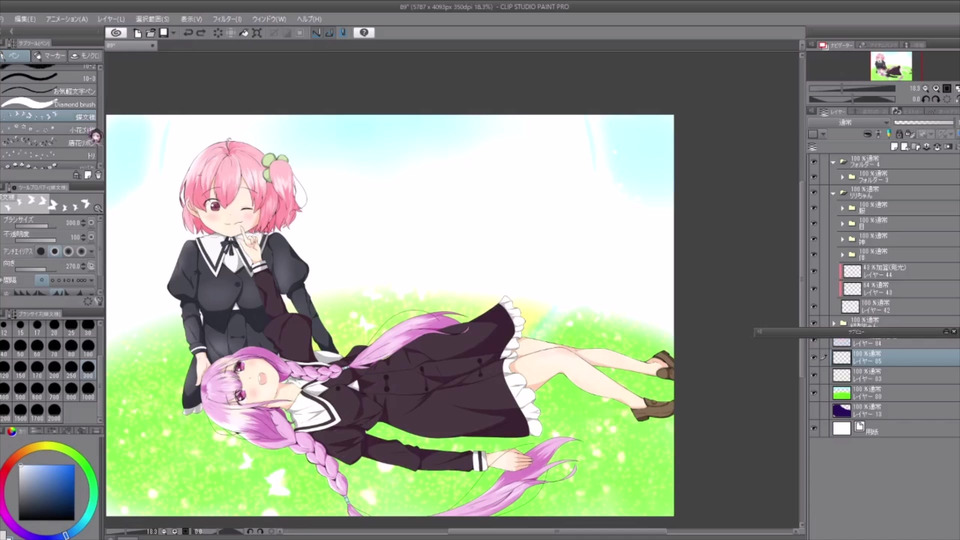The image size is (960, 540).
Task: Select the third anti-aliasing option
Action: click(x=68, y=251)
